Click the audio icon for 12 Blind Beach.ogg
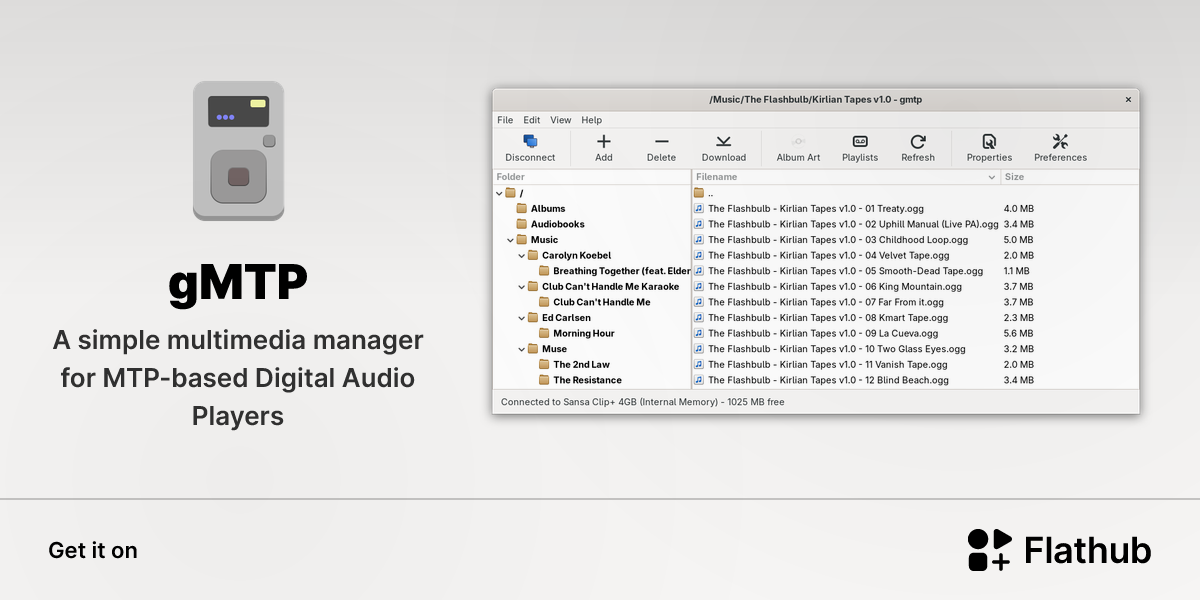The height and width of the screenshot is (600, 1200). click(x=700, y=380)
